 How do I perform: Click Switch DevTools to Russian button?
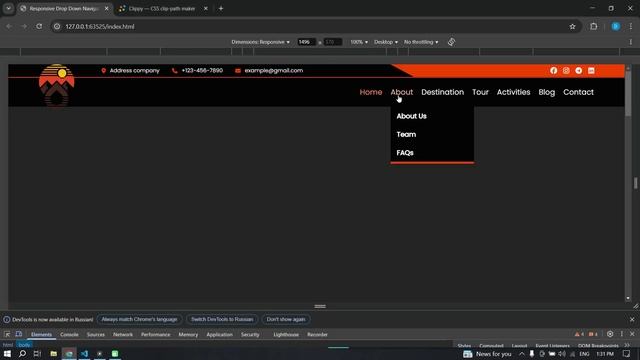coord(222,319)
